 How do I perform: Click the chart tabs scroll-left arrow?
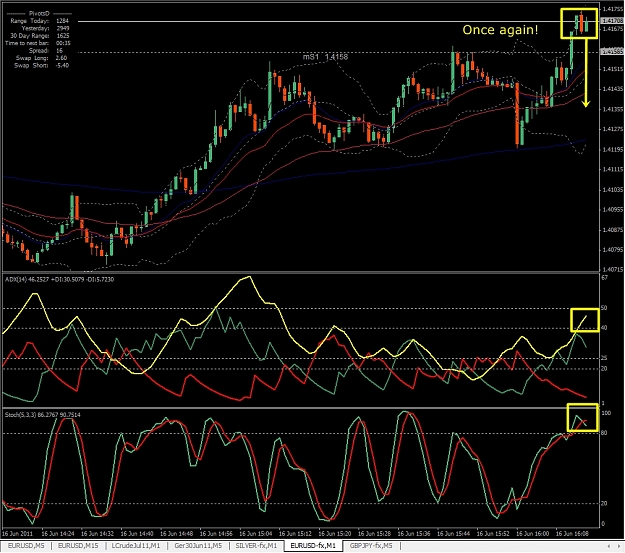click(609, 546)
